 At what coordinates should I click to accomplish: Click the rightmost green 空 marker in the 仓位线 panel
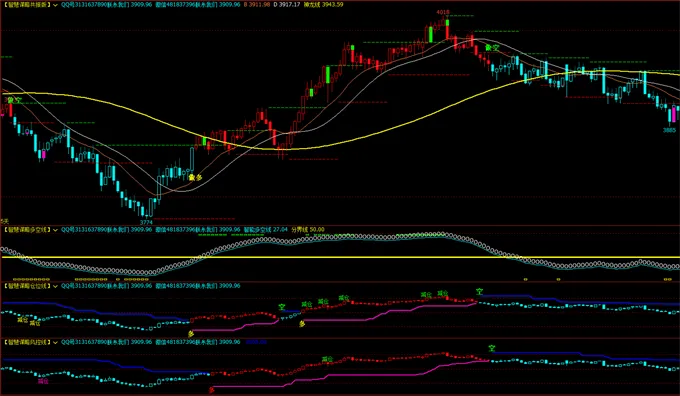coord(479,292)
